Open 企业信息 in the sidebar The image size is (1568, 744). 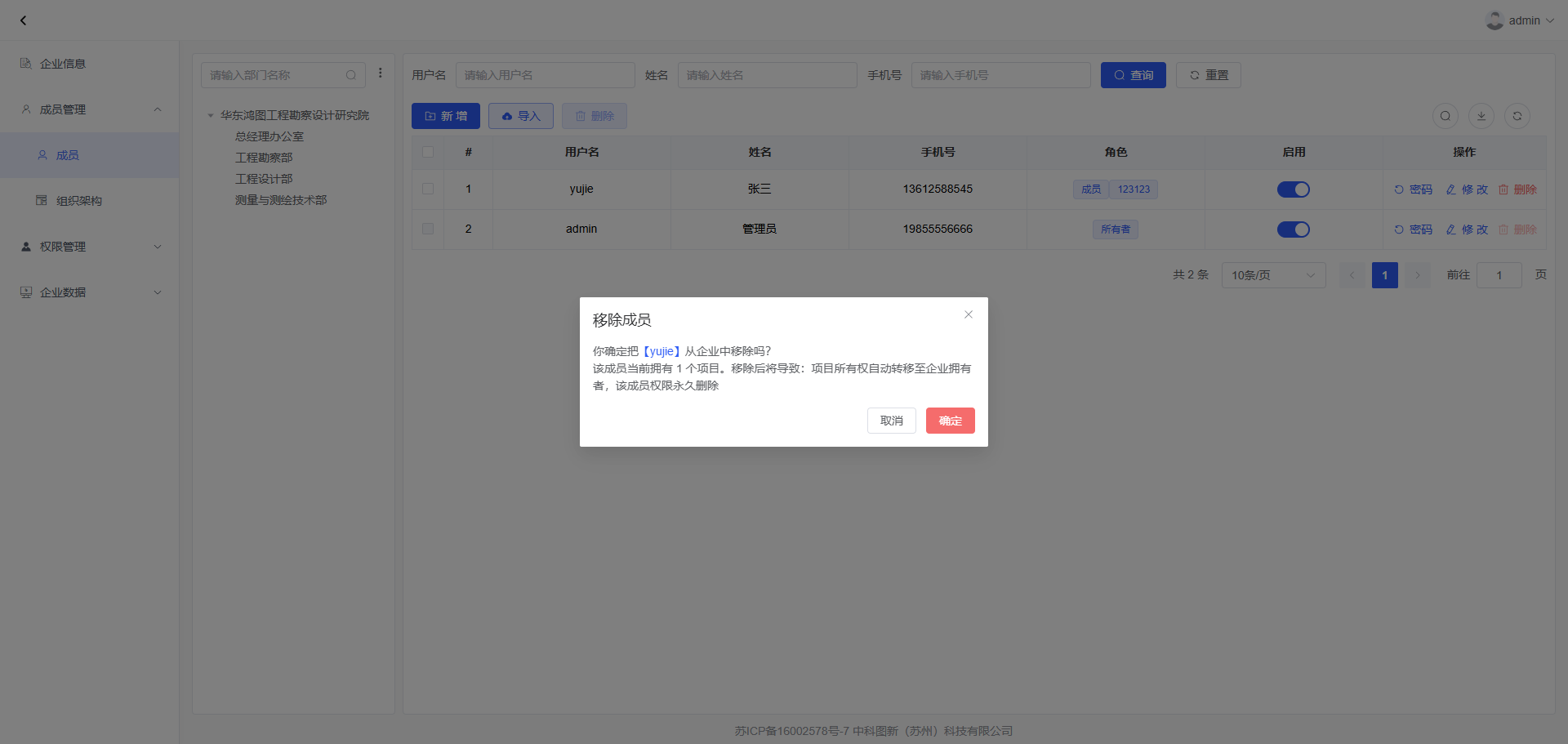(x=62, y=64)
